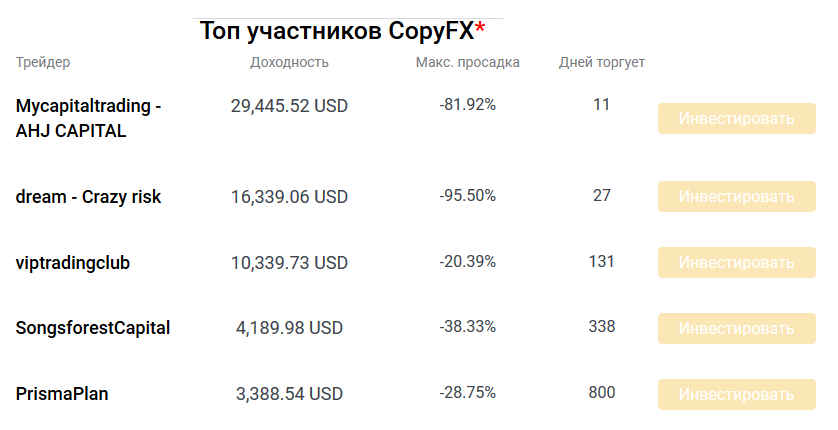Open SongsforestCapital trader name
Image resolution: width=838 pixels, height=430 pixels.
click(x=93, y=328)
